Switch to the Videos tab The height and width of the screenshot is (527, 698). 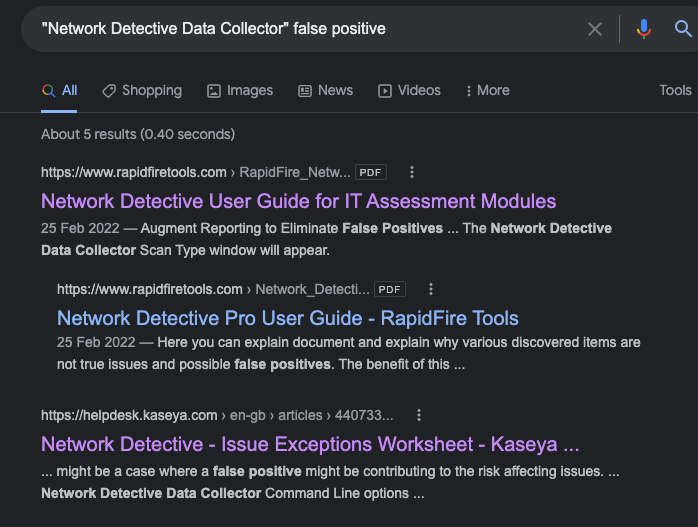coord(409,91)
